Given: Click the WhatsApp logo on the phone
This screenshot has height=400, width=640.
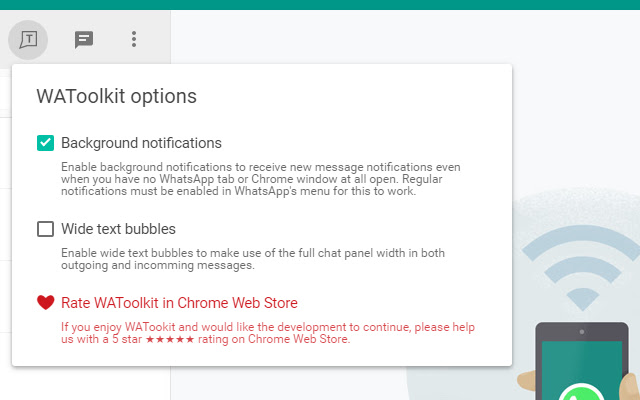Looking at the screenshot, I should [580, 392].
